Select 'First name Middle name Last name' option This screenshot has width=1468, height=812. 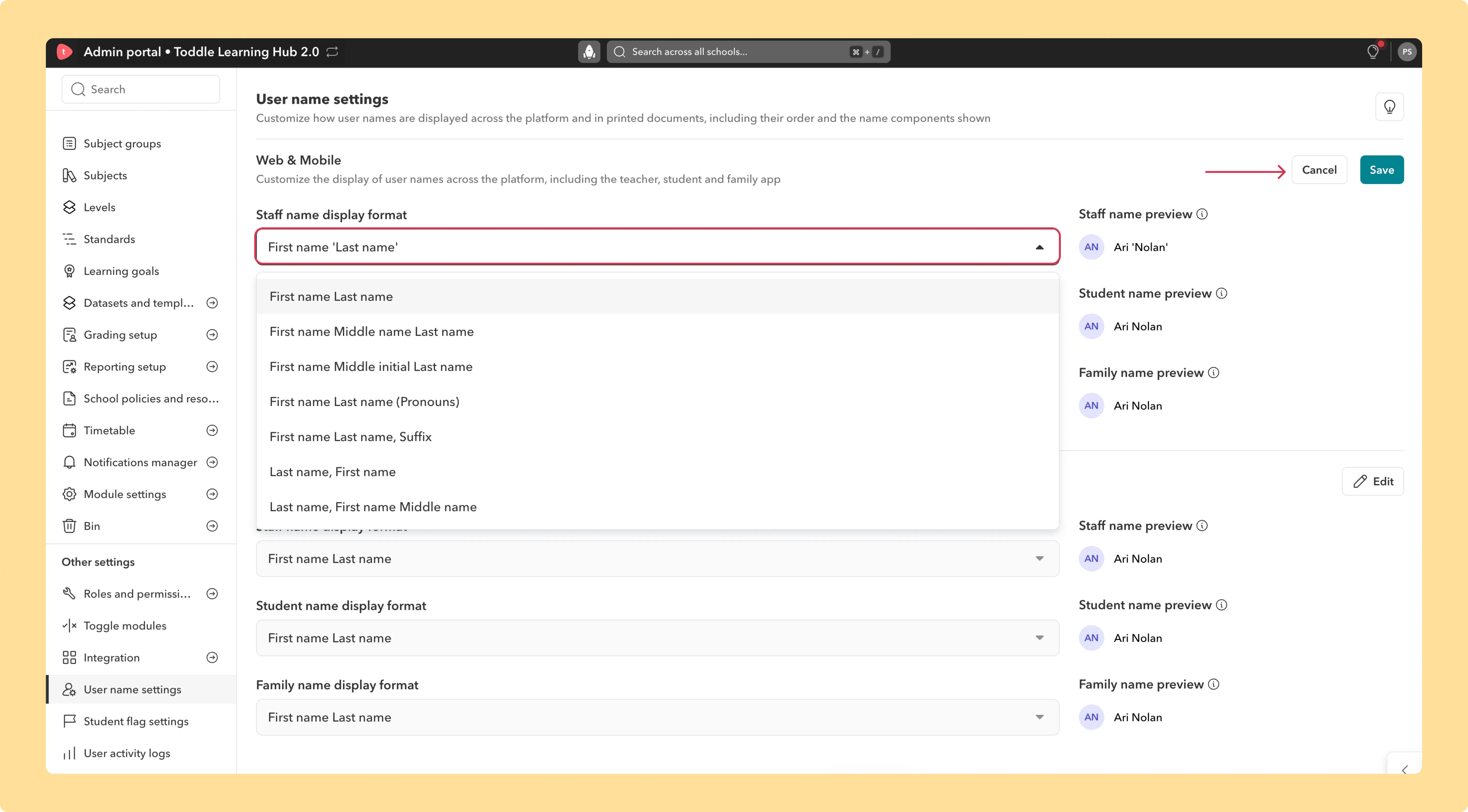pos(657,331)
